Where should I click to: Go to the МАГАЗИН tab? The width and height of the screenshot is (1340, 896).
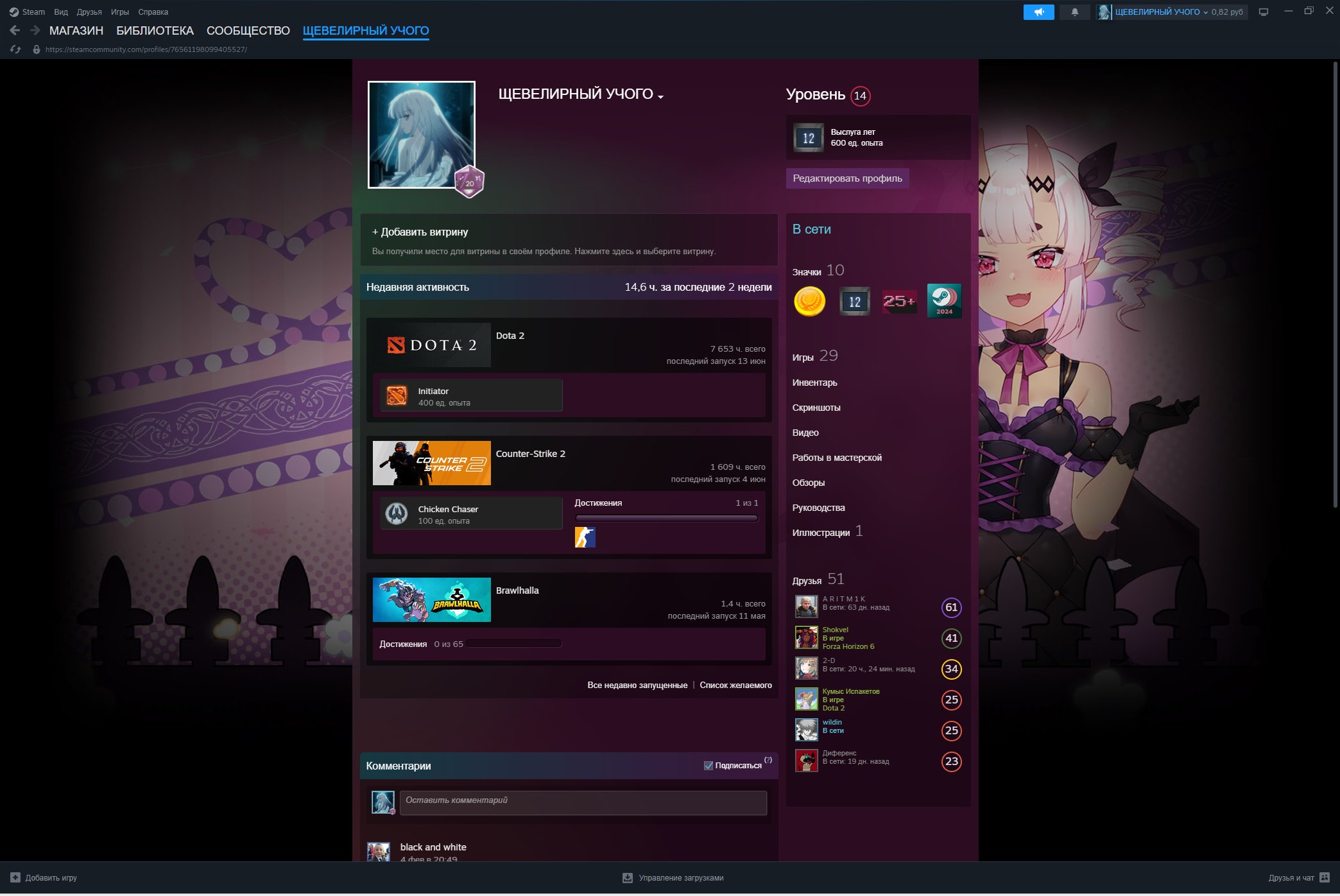76,30
